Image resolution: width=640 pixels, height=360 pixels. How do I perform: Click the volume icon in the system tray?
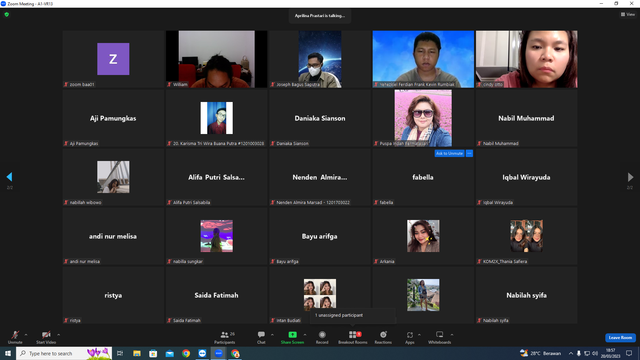coord(595,353)
